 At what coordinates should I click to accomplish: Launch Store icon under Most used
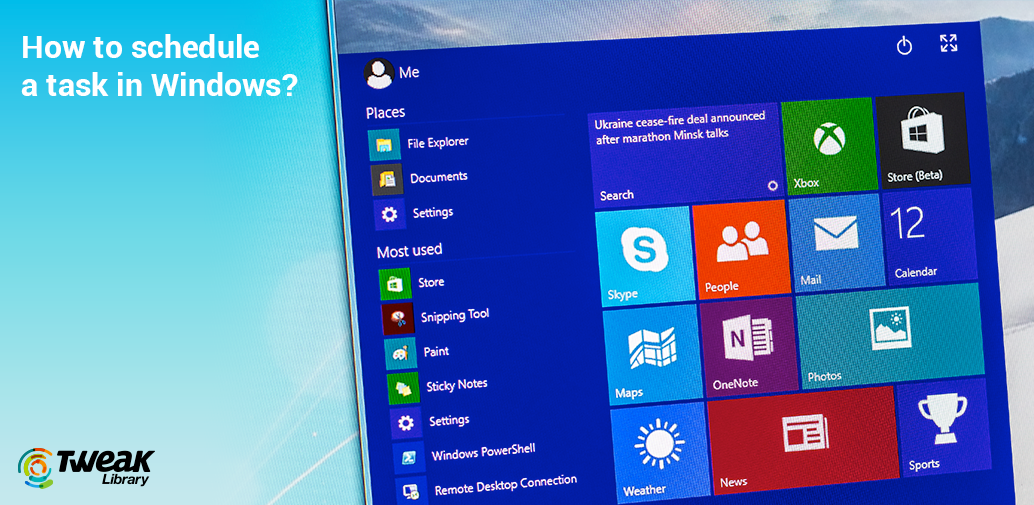click(395, 284)
